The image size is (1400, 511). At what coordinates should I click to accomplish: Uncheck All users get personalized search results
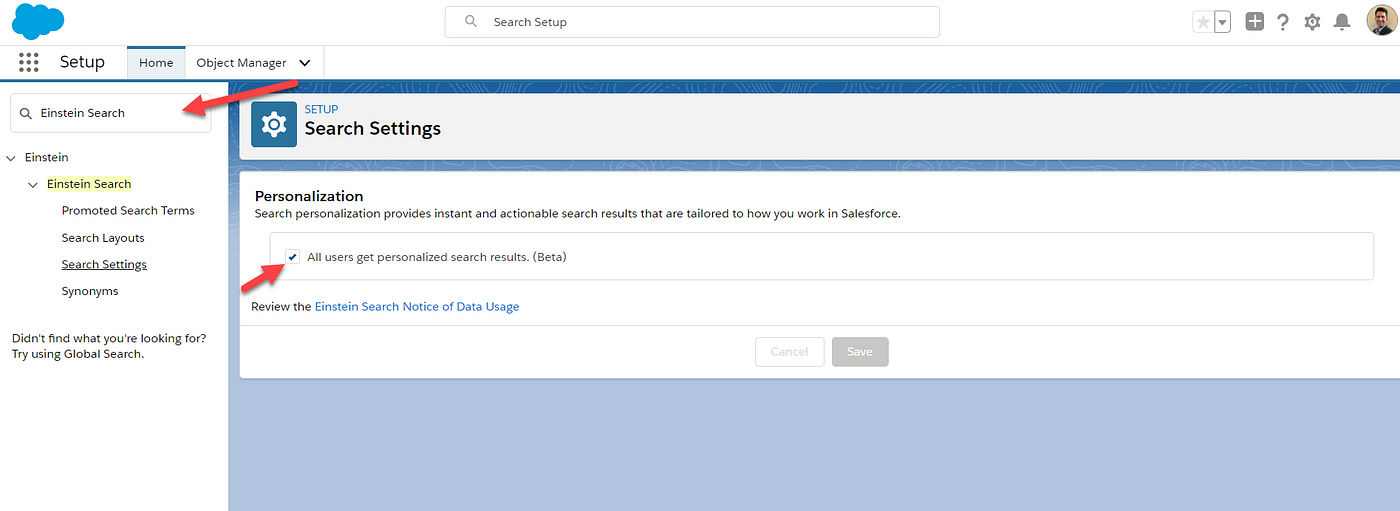(292, 257)
